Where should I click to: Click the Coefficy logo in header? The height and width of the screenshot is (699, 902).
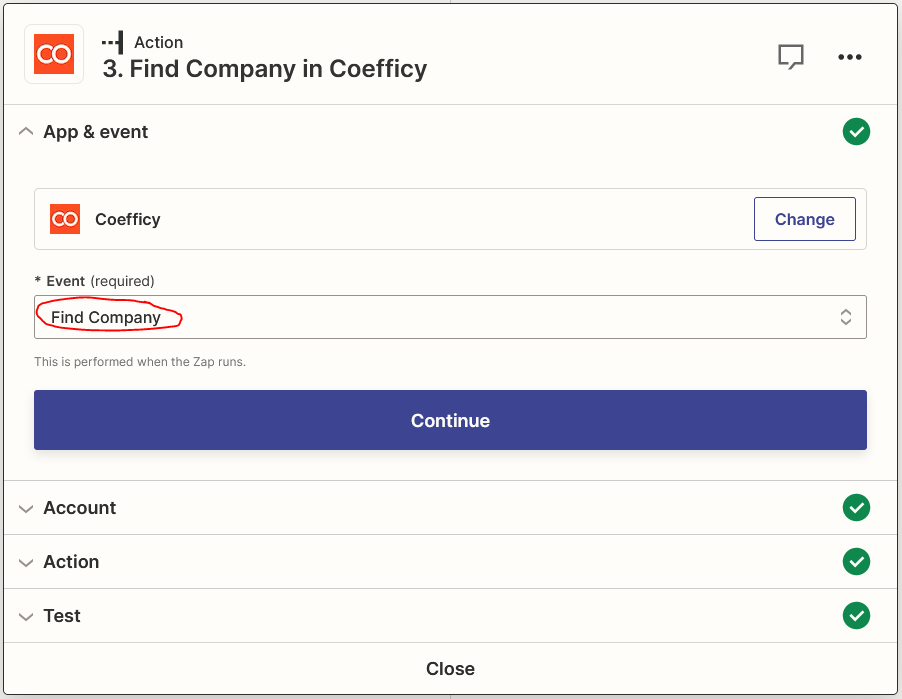[x=54, y=54]
